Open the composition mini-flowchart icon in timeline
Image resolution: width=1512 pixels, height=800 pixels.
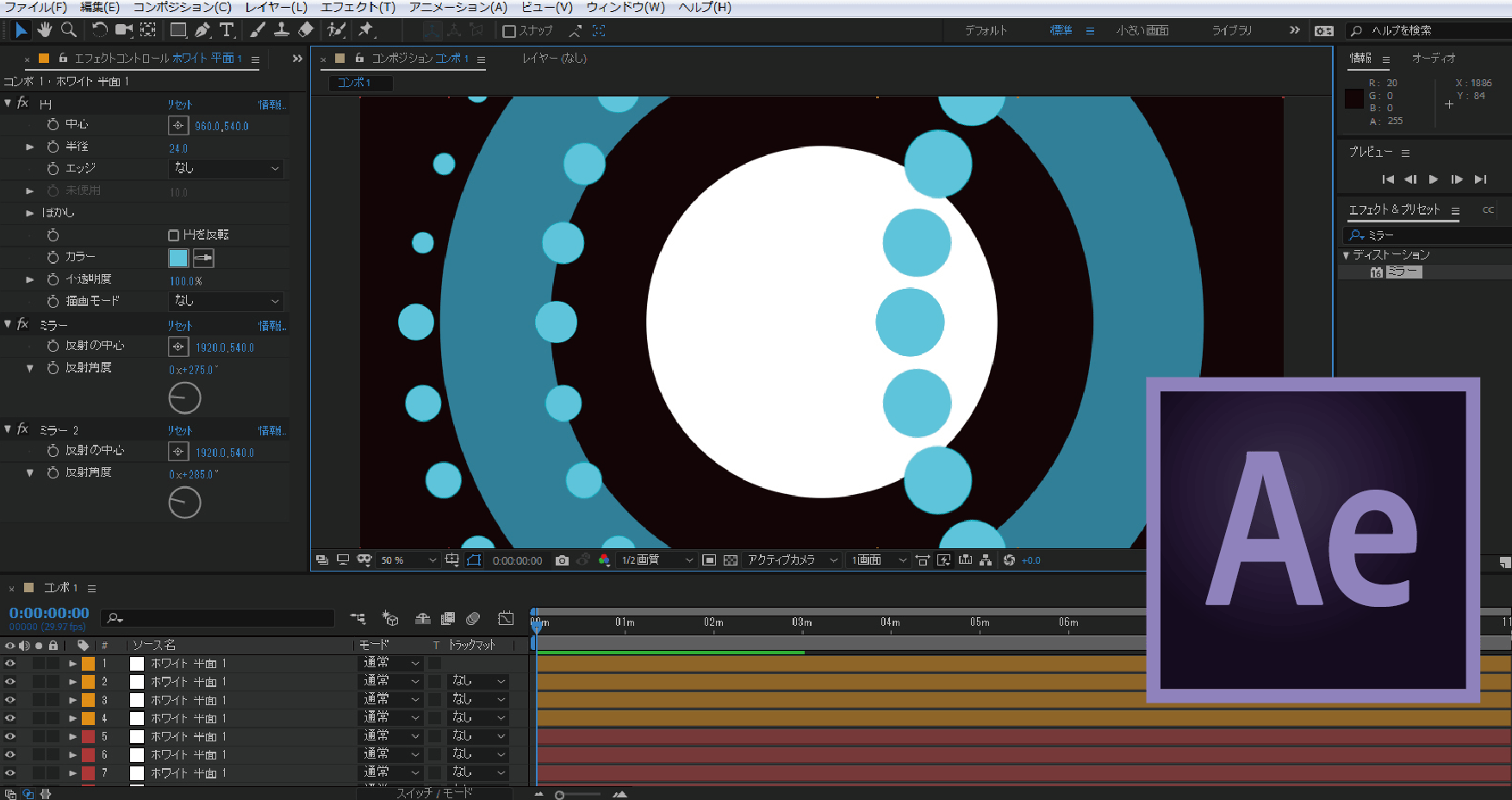[358, 618]
